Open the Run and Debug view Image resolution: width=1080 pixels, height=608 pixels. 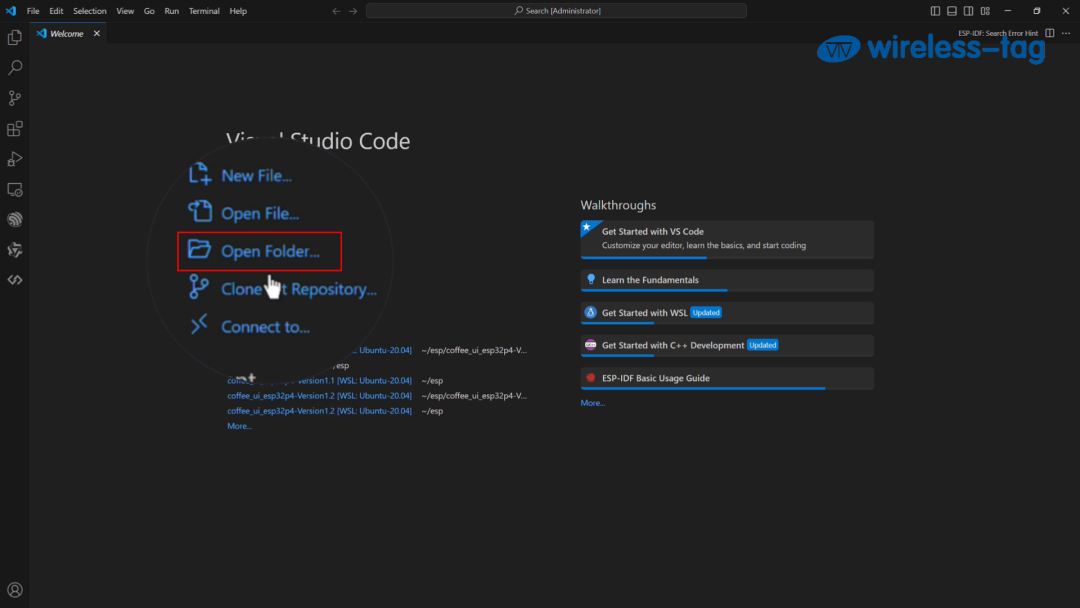click(x=15, y=159)
